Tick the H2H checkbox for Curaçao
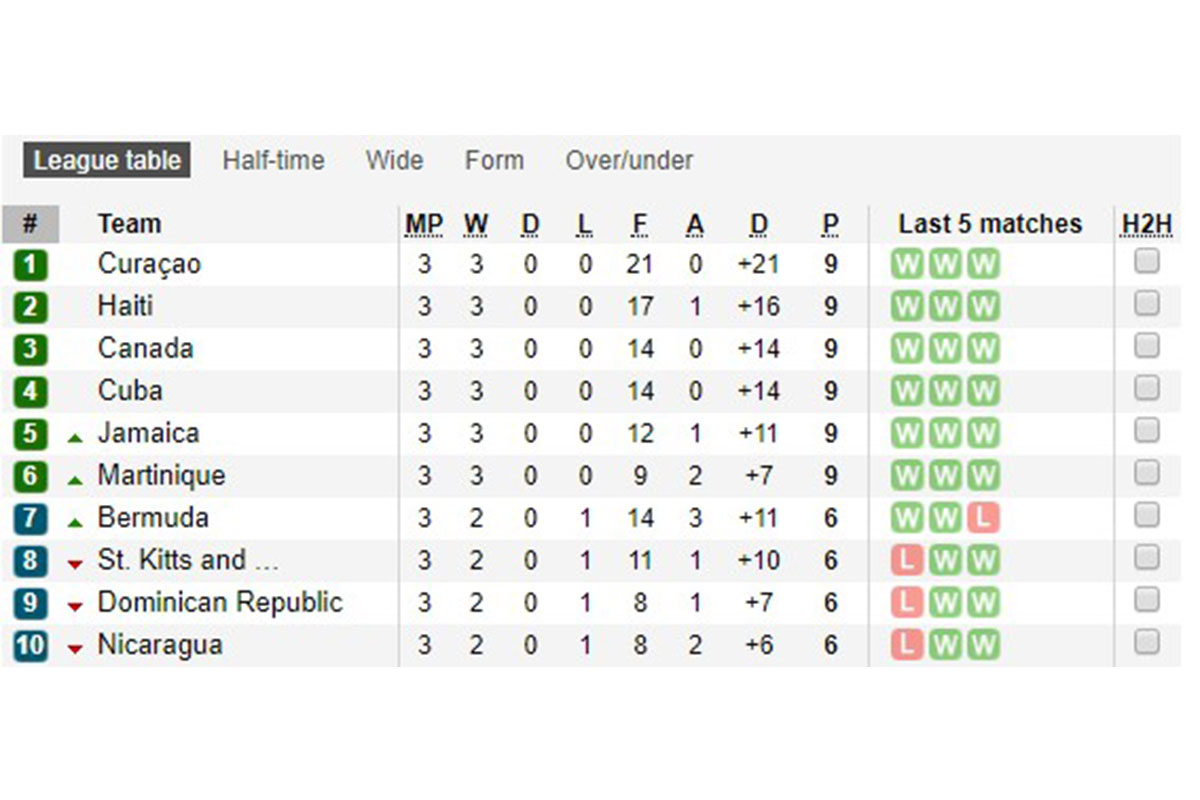1200x800 pixels. point(1147,262)
